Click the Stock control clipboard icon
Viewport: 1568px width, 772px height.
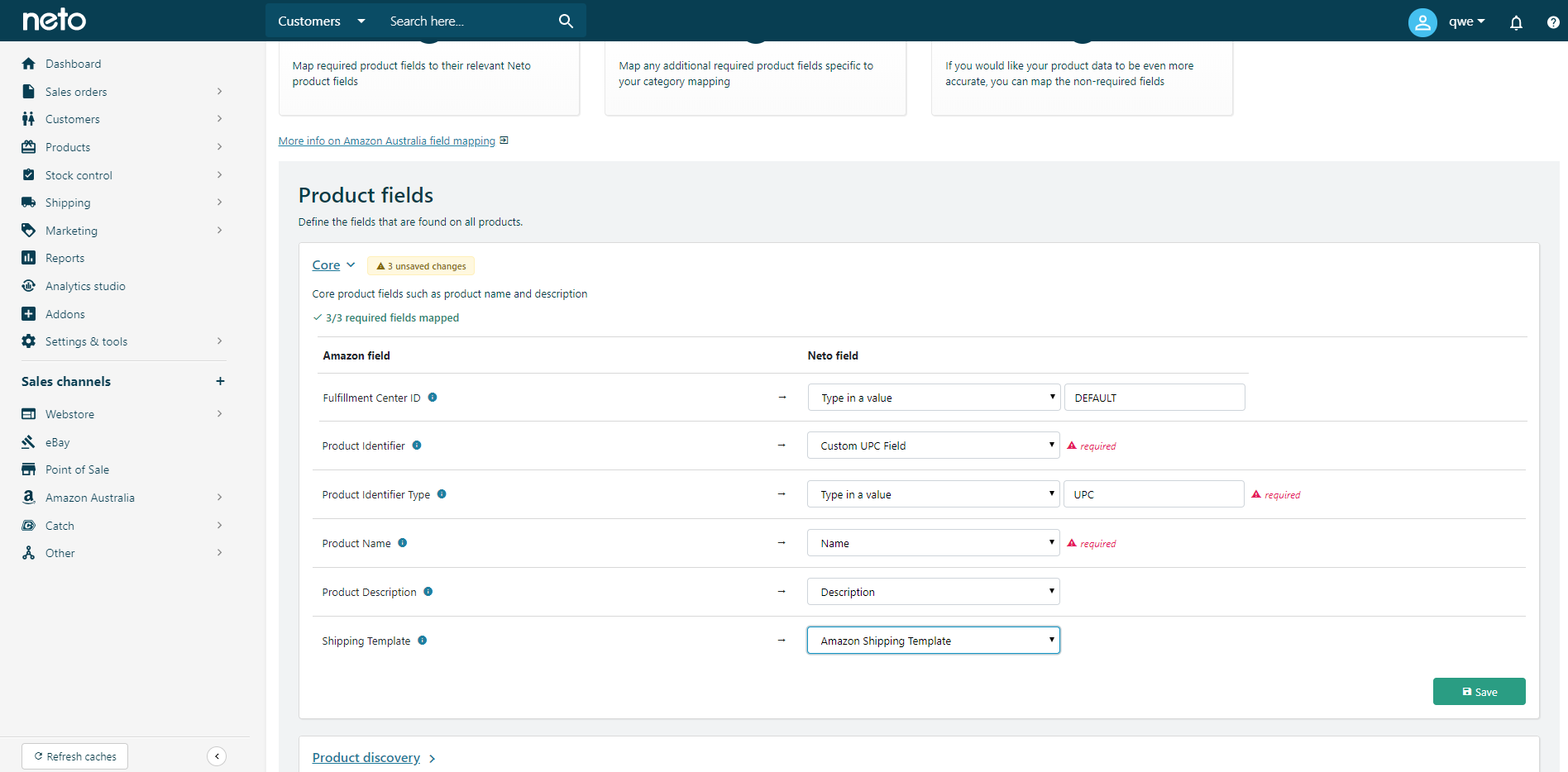[x=29, y=175]
